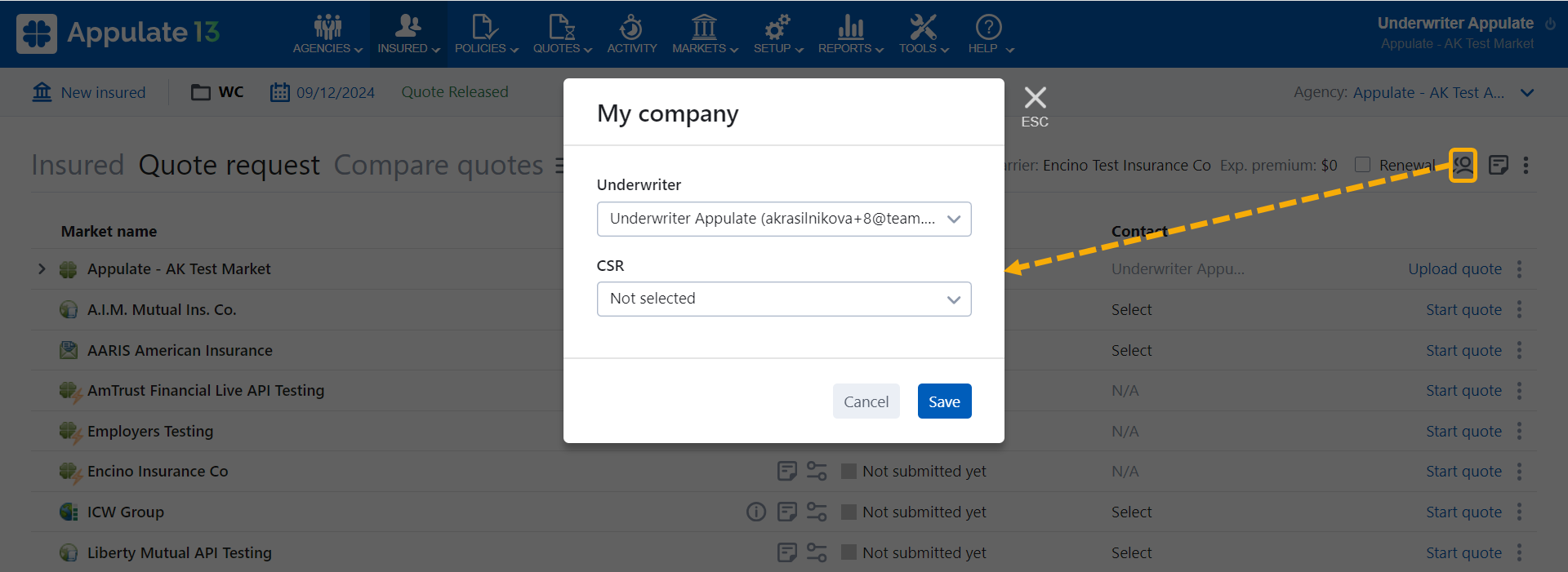Switch to the Compare quotes tab
This screenshot has width=1568, height=572.
click(x=438, y=165)
